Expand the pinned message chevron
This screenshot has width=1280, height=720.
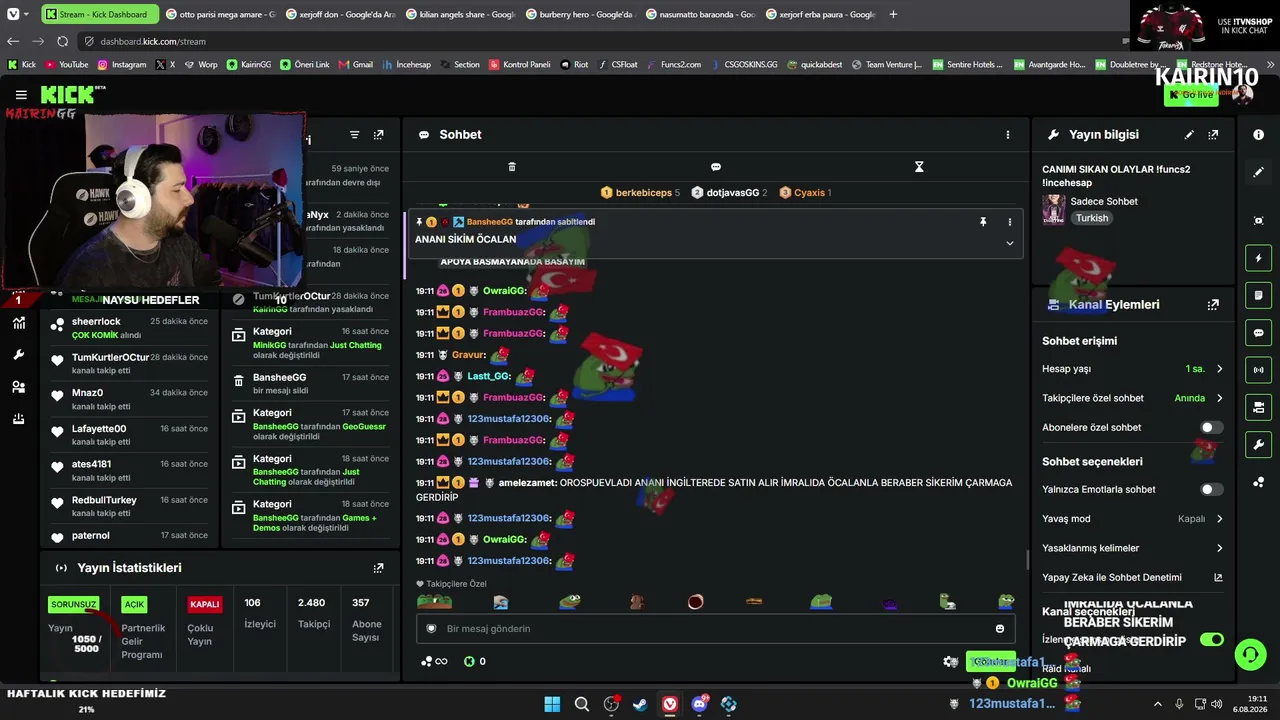(1009, 243)
